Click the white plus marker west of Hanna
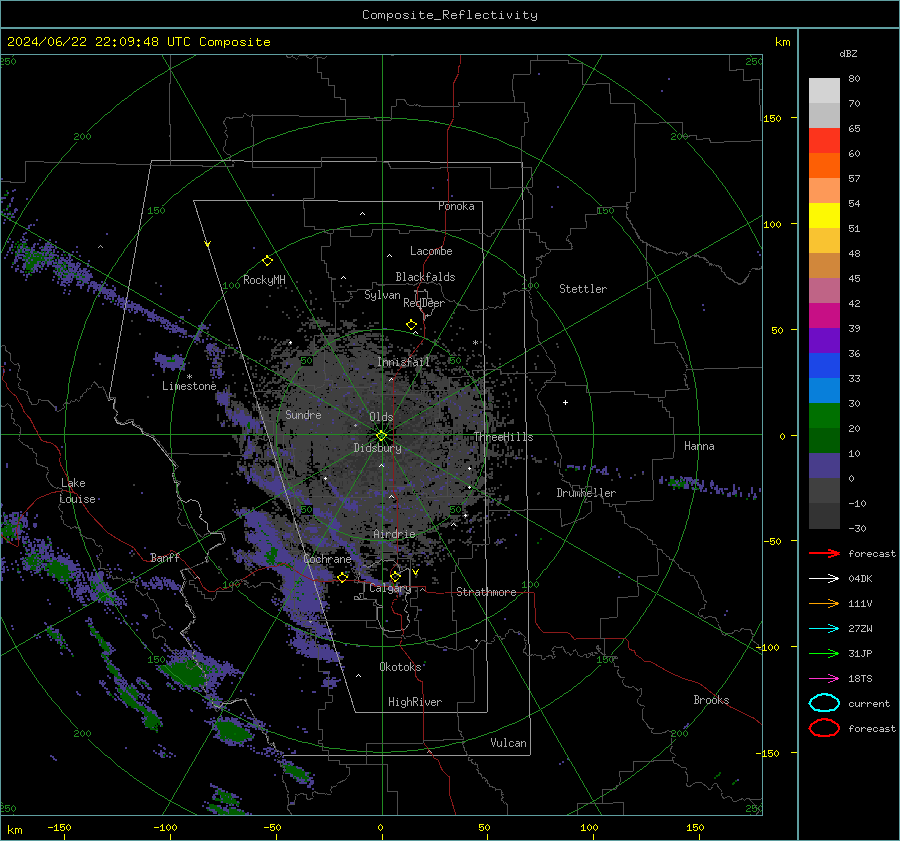 [565, 402]
